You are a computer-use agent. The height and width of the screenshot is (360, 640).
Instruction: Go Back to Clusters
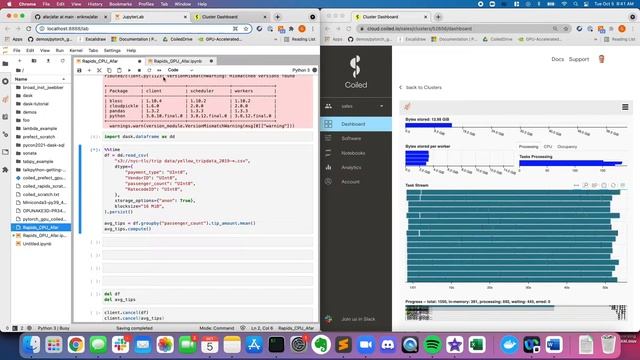[x=420, y=87]
